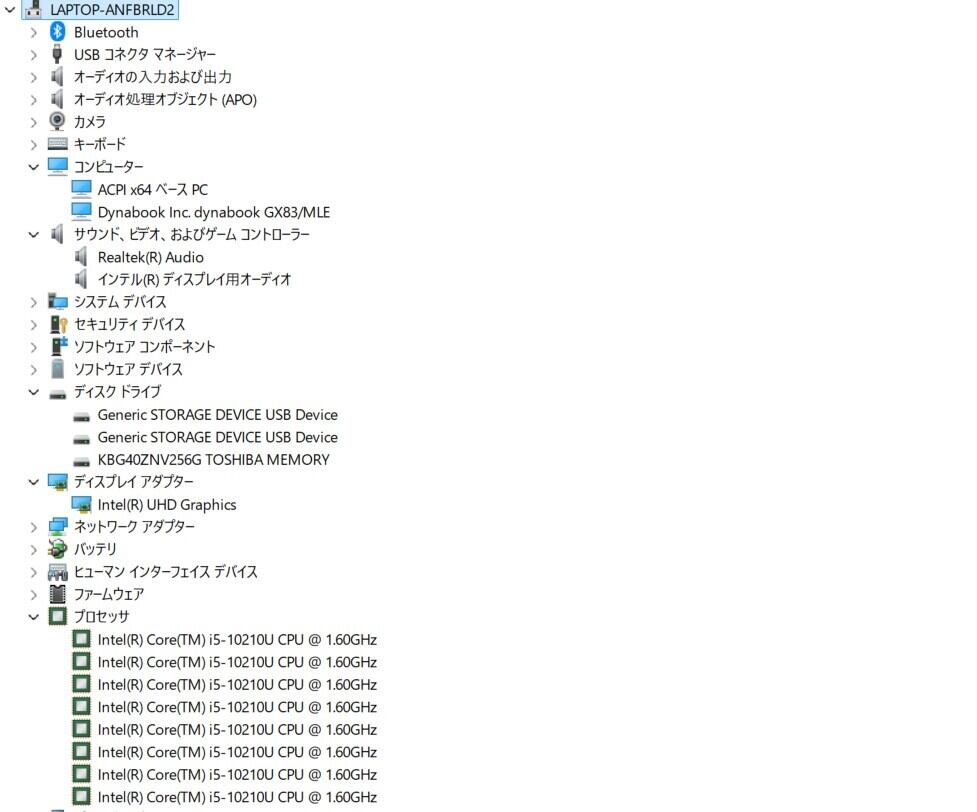Collapse the LAPTOP-ANFBRLD2 root node
Viewport: 977px width, 812px height.
click(10, 9)
